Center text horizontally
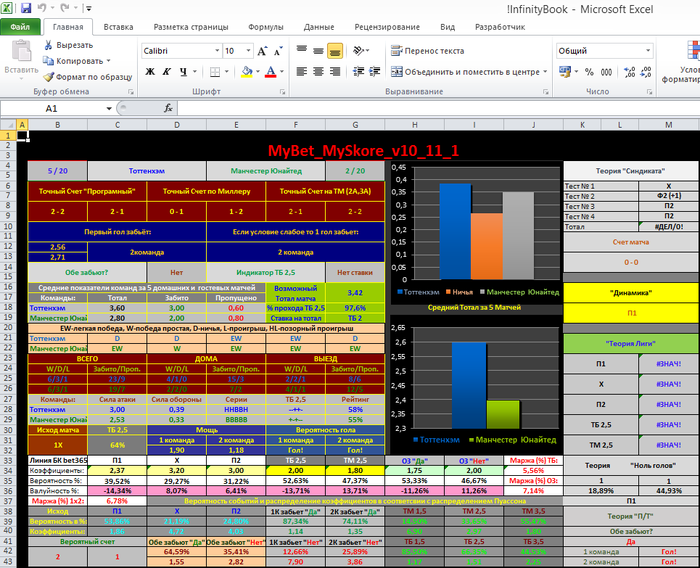700x568 pixels. coord(318,71)
